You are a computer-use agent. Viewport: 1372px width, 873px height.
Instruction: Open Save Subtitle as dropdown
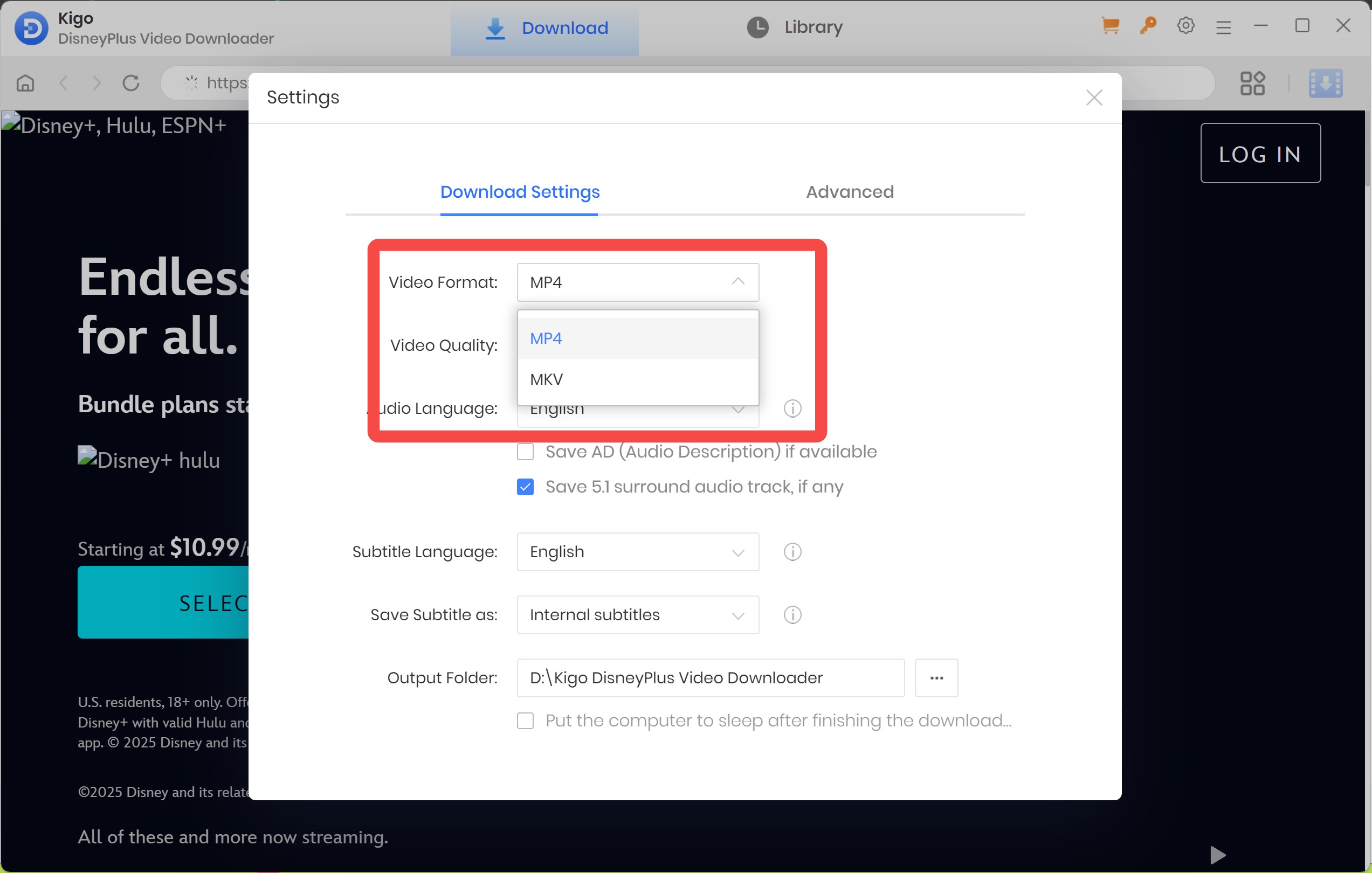[x=638, y=615]
